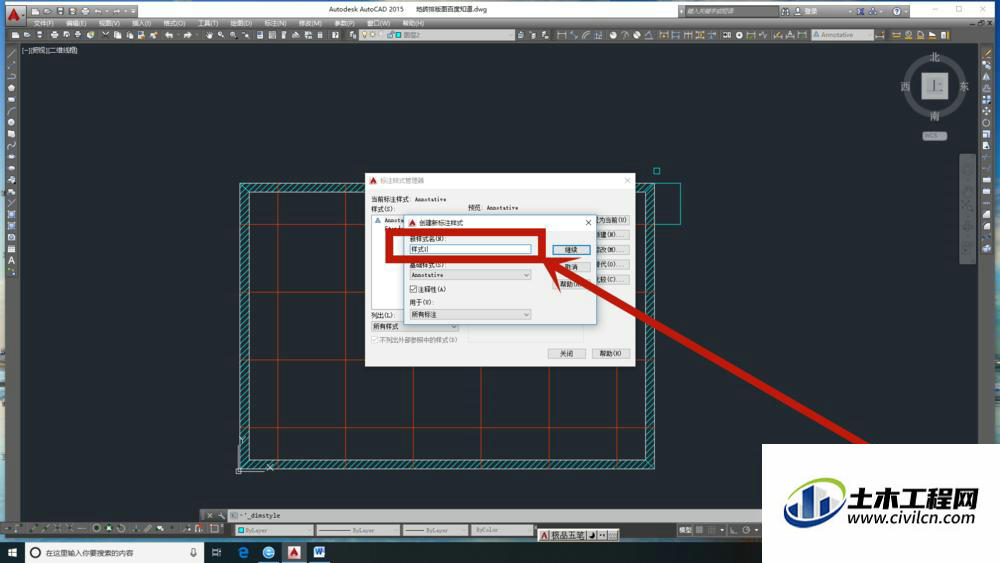The height and width of the screenshot is (563, 1000).
Task: Click the Save icon in quick access toolbar
Action: tap(60, 11)
